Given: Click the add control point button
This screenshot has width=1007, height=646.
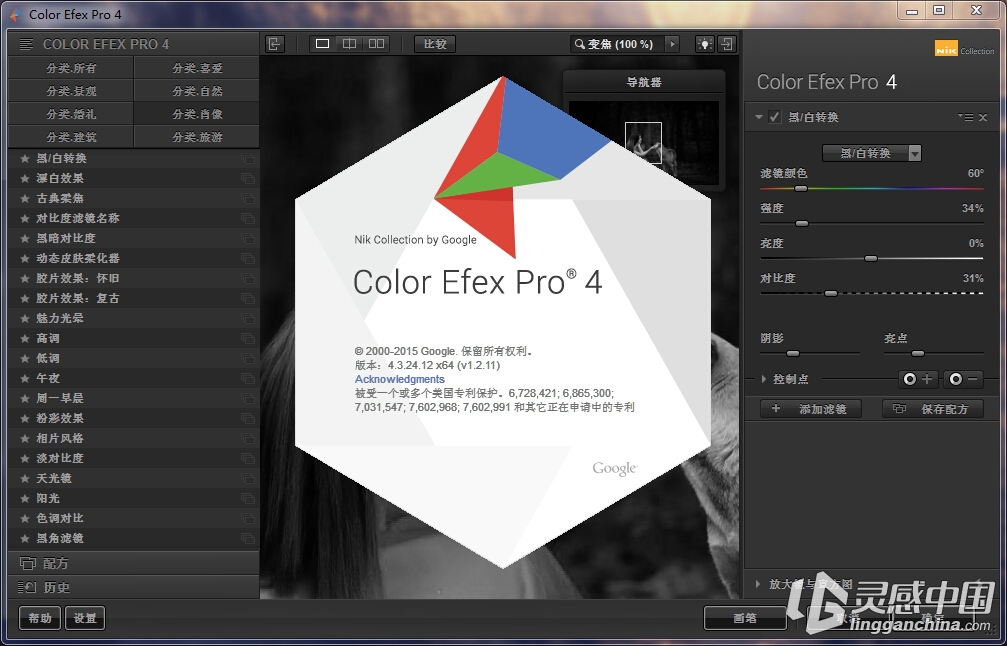Looking at the screenshot, I should (x=918, y=380).
